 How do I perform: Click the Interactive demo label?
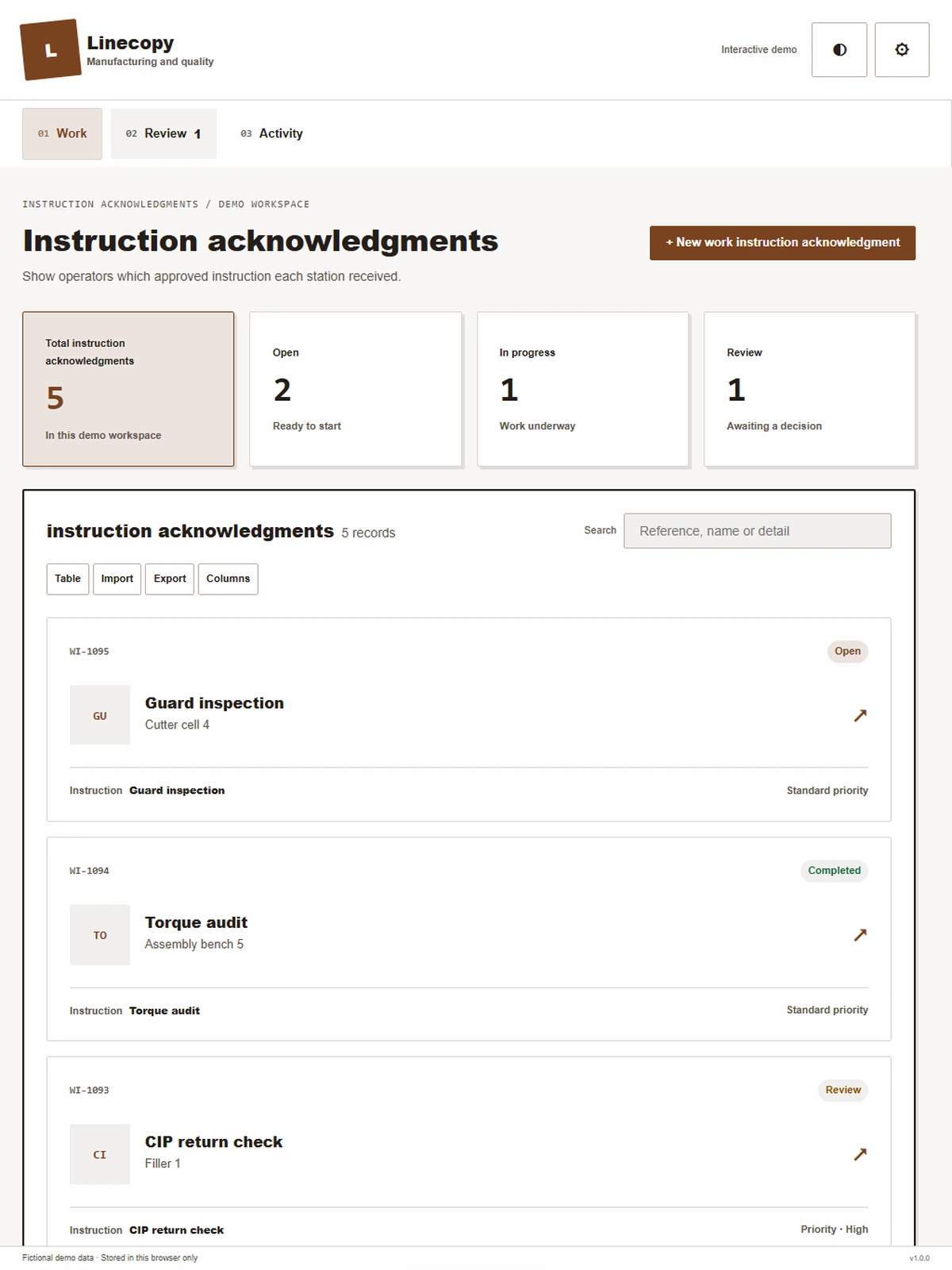point(759,50)
